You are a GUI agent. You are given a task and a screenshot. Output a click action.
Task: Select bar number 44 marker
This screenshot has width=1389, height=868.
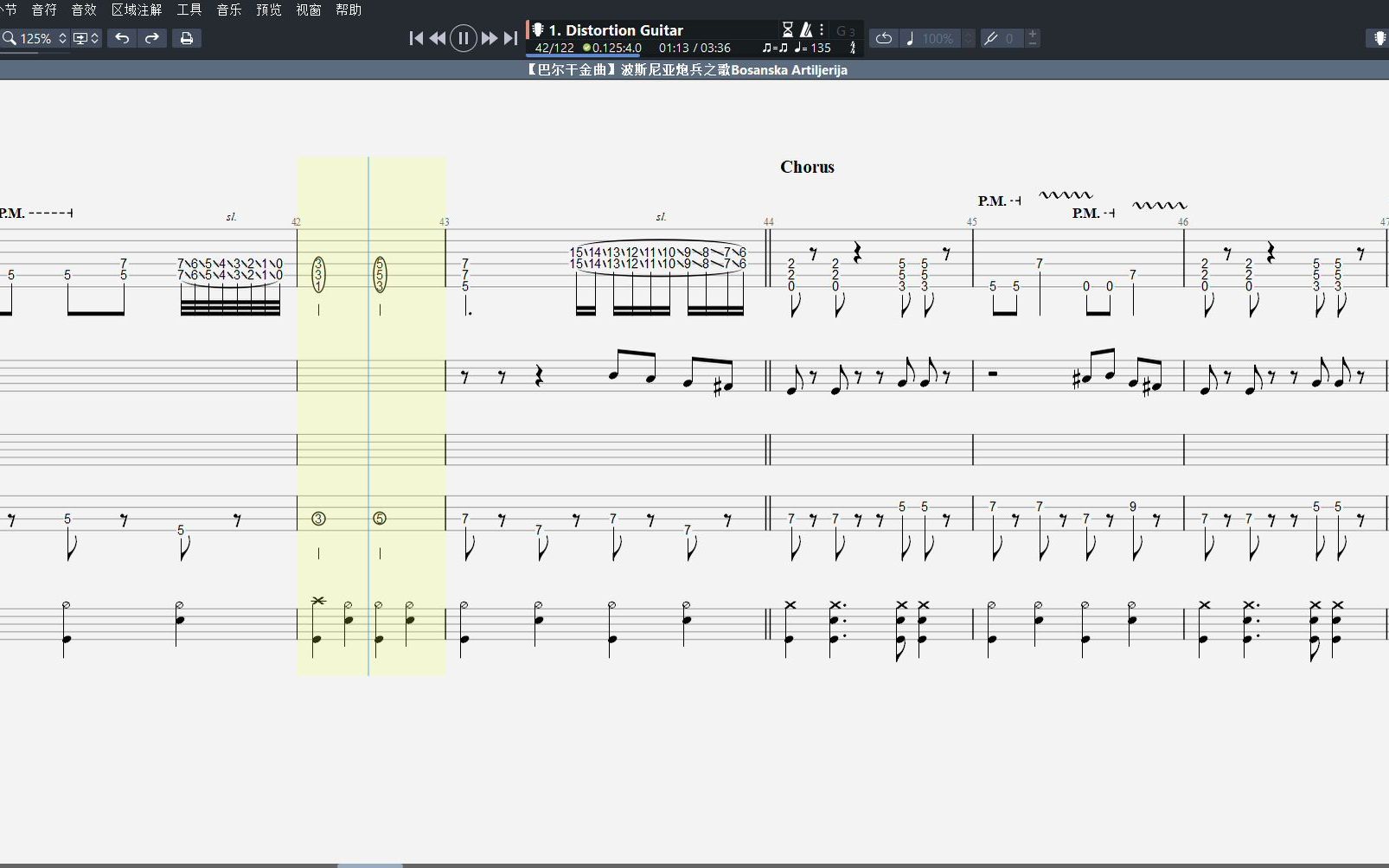point(768,222)
